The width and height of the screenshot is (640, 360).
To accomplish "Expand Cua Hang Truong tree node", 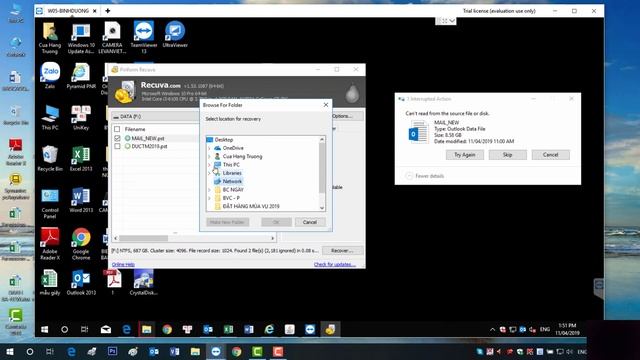I will point(209,156).
